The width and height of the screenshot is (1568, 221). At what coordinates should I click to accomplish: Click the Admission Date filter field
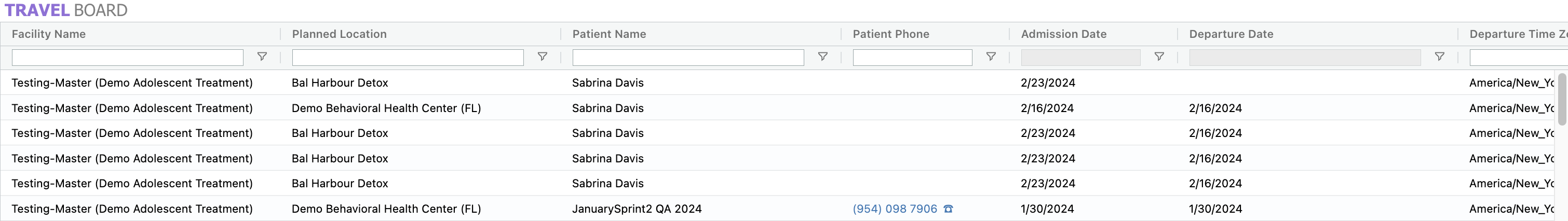point(1080,57)
